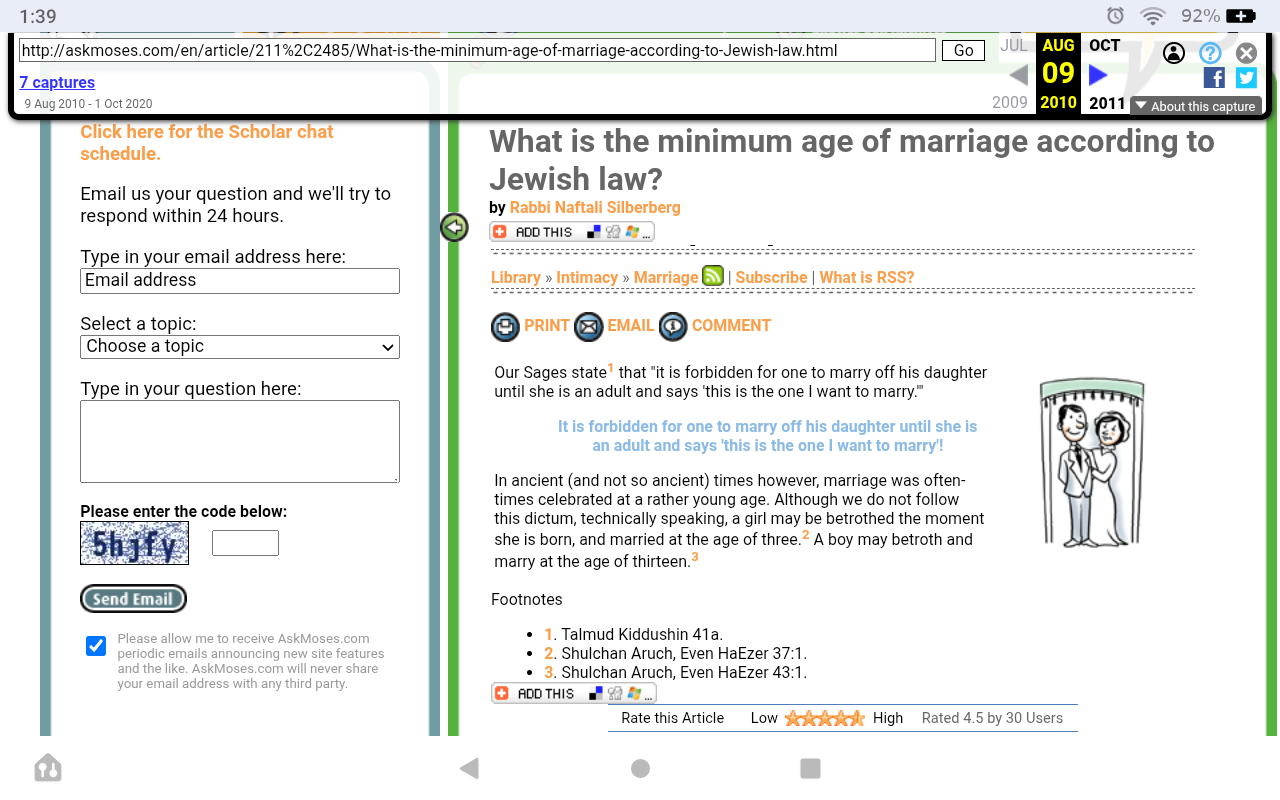Click the COMMENT link text
This screenshot has height=800, width=1280.
click(x=731, y=326)
